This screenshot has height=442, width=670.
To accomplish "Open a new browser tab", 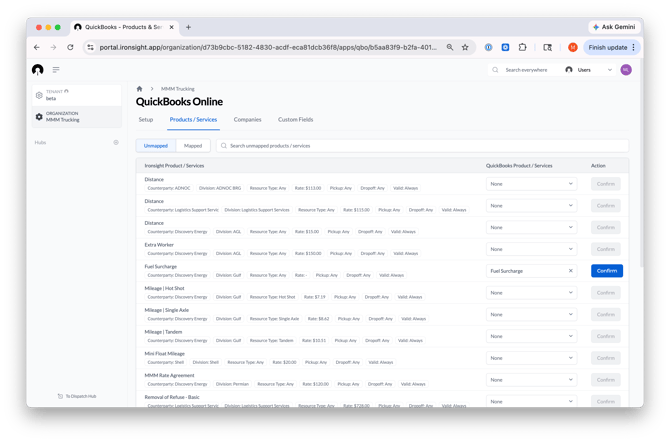I will tap(188, 27).
